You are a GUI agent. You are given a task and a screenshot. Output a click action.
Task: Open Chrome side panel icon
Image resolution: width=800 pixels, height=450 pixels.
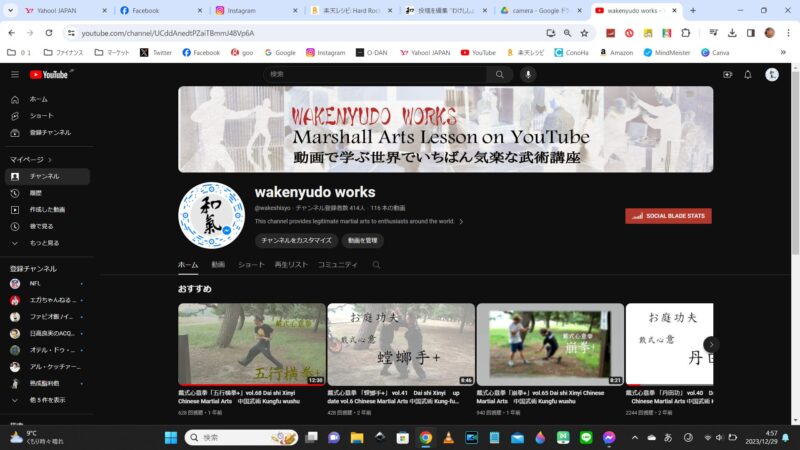coord(751,33)
